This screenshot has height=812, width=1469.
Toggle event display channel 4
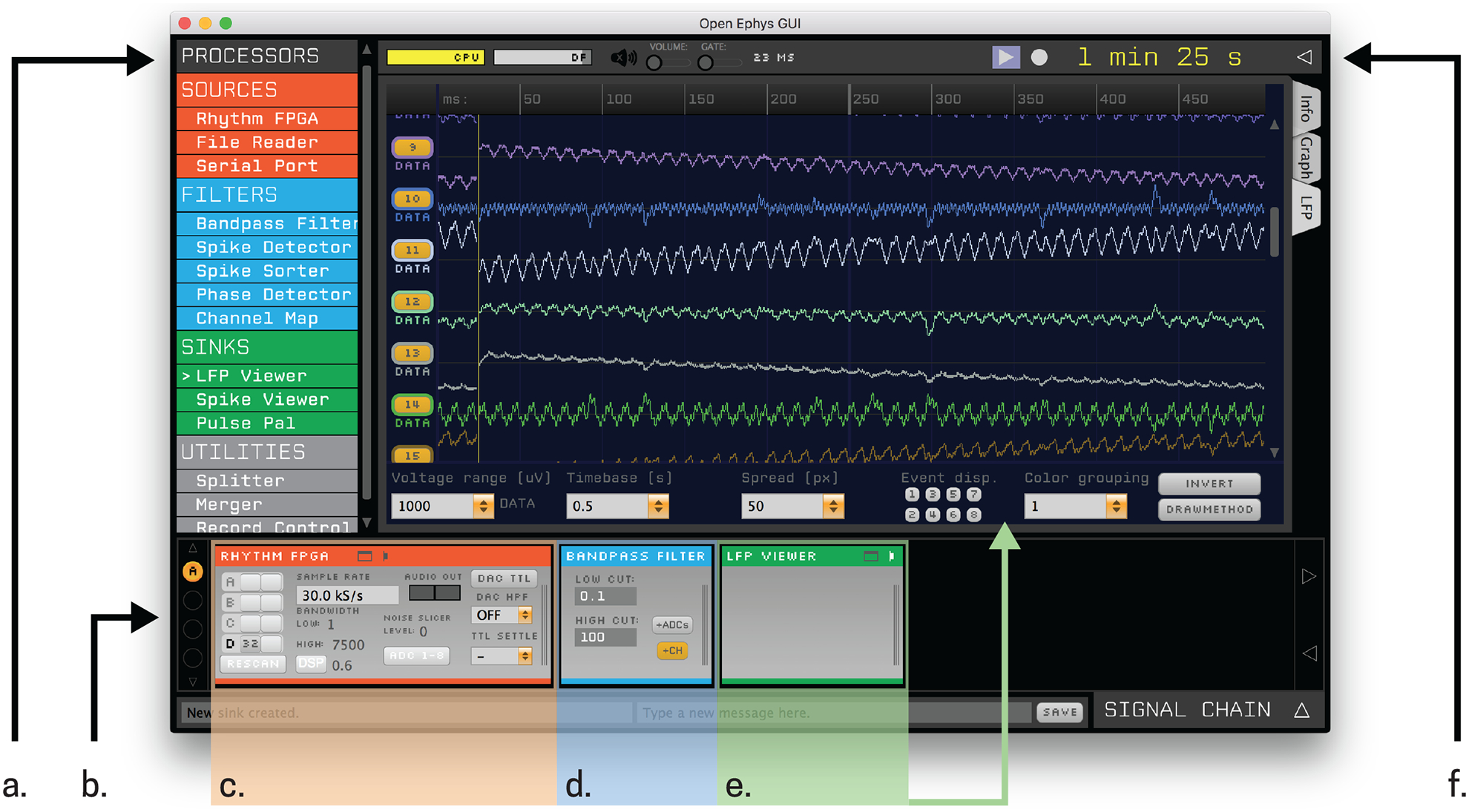point(933,515)
